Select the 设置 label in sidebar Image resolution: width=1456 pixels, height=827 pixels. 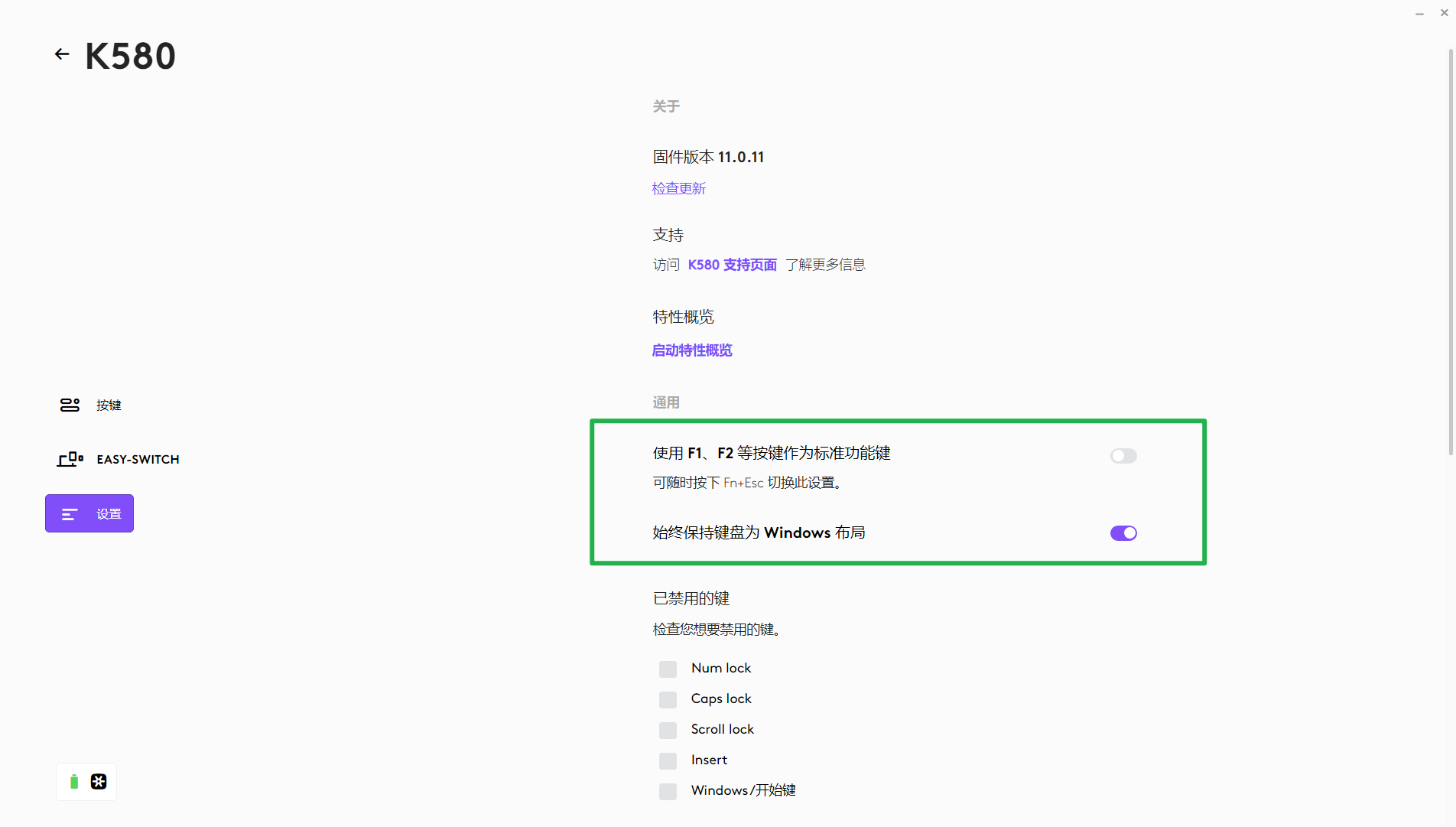point(109,514)
